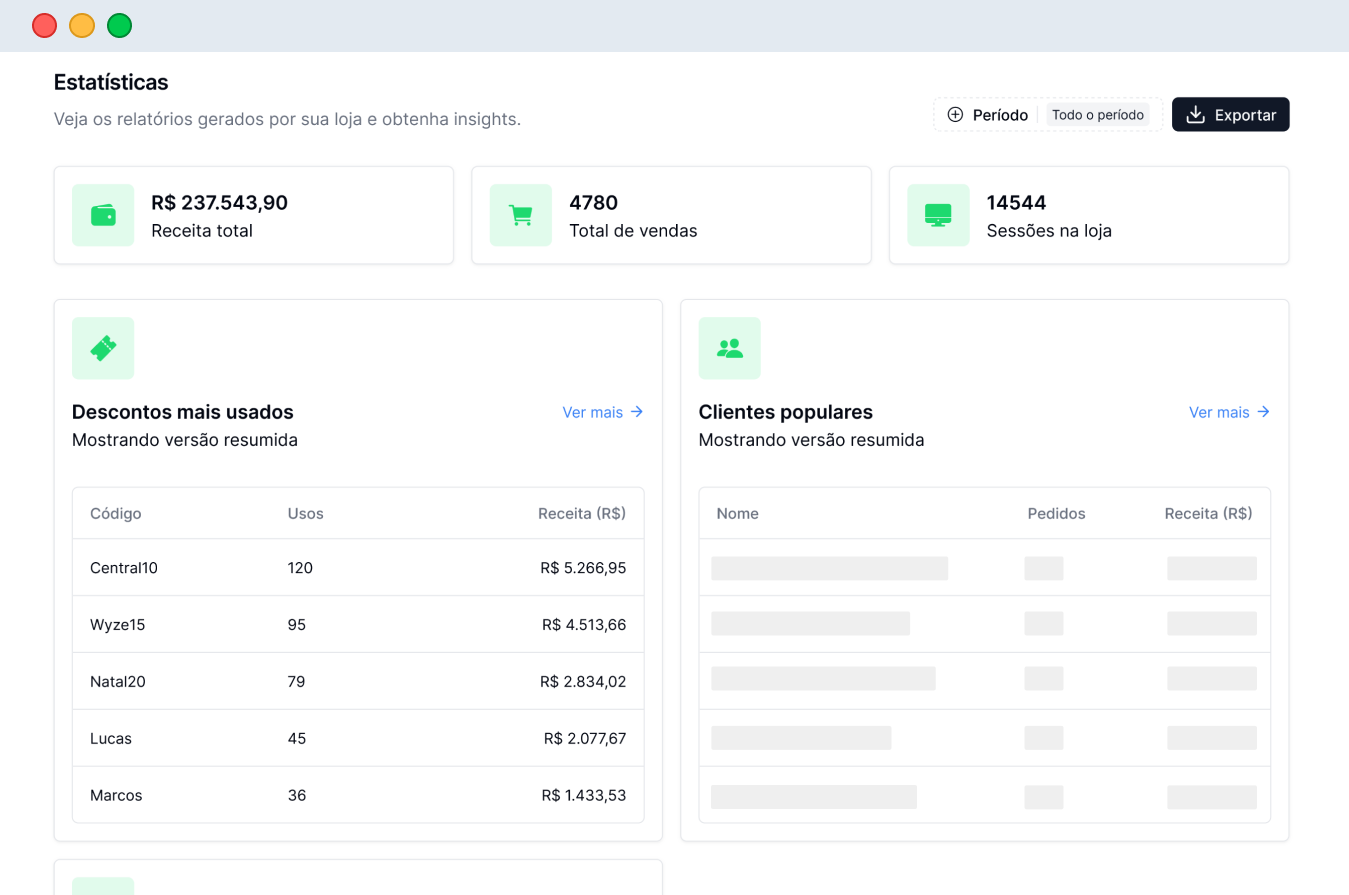Click revenue R$ 2.077,67

coord(585,739)
